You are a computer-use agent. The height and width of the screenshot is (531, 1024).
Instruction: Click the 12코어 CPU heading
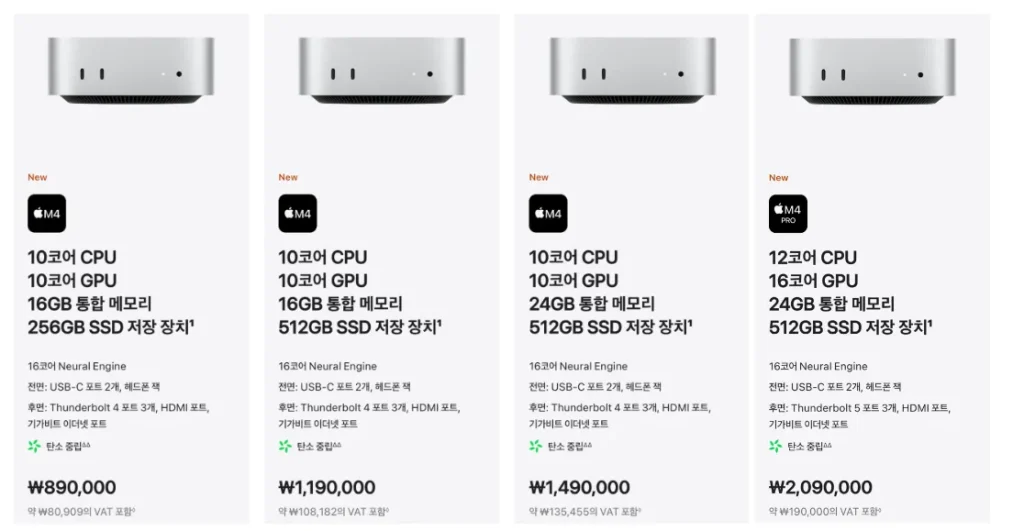tap(813, 257)
